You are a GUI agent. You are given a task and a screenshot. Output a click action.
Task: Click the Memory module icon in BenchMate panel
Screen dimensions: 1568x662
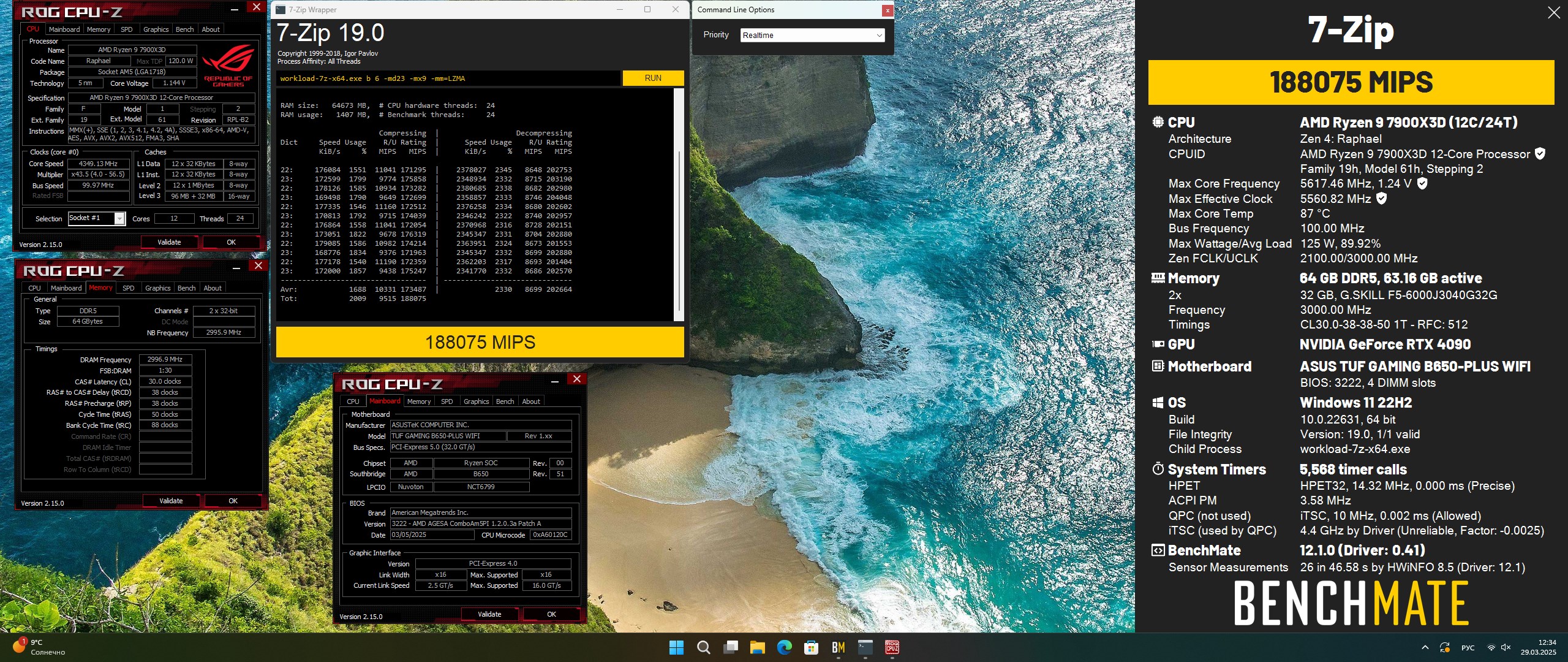click(1158, 278)
